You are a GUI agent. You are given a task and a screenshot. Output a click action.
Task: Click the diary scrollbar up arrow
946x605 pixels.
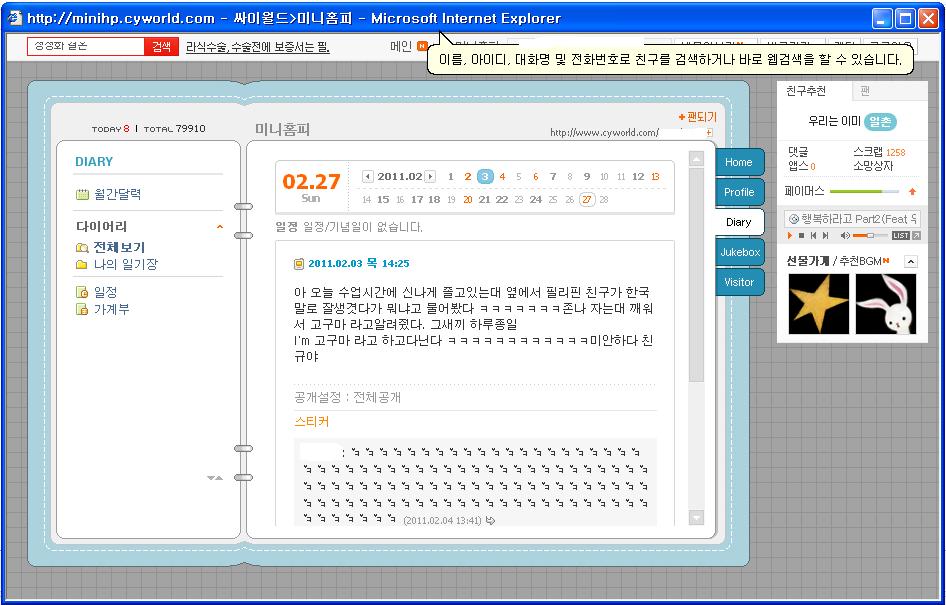pyautogui.click(x=696, y=159)
